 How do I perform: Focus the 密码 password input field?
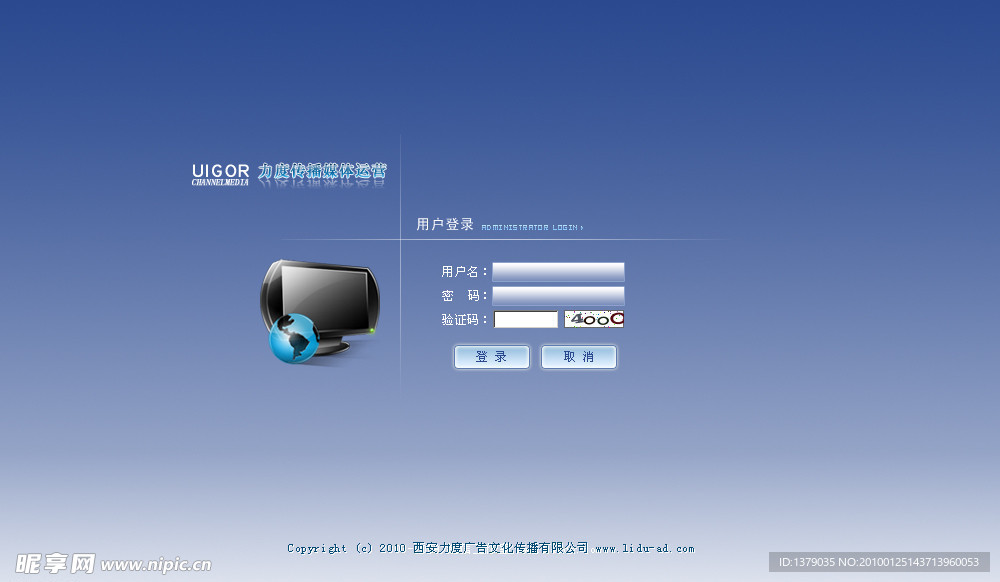point(558,296)
